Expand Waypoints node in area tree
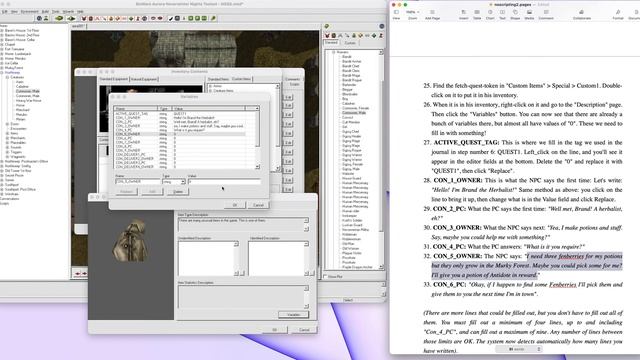The image size is (640, 360). point(7,157)
